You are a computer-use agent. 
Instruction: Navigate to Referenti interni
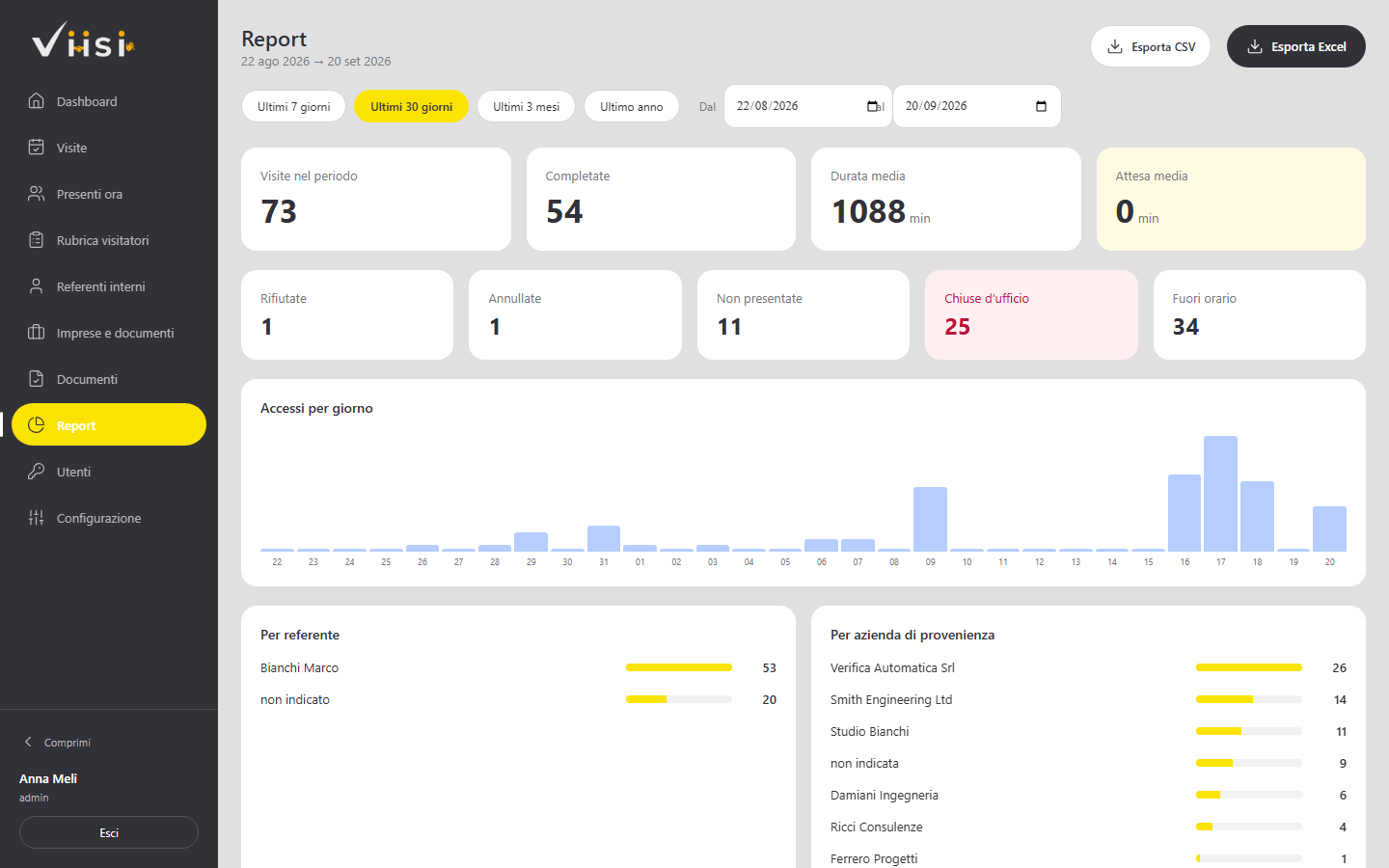(109, 286)
